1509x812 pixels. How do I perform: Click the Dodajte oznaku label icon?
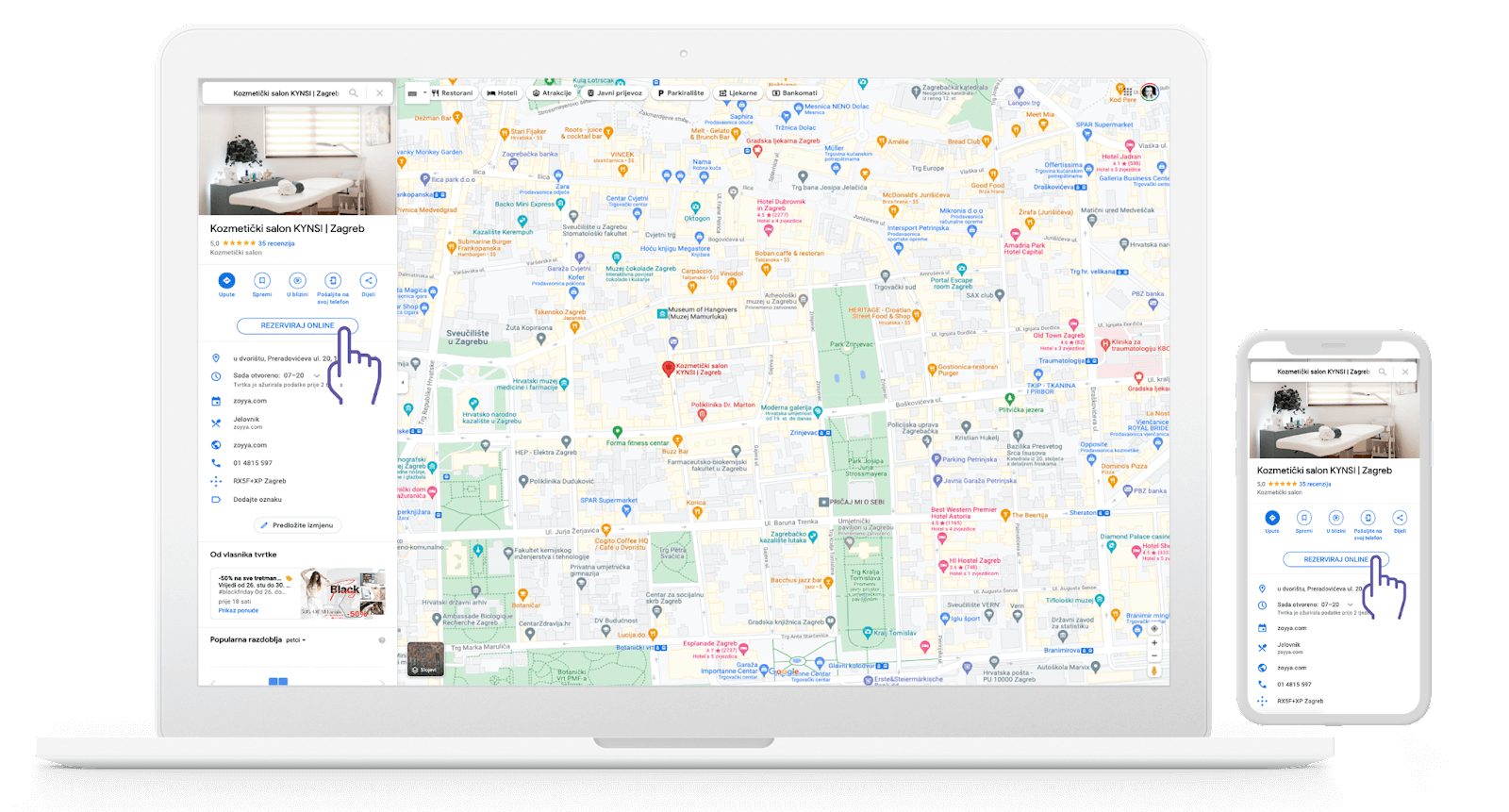click(x=216, y=500)
